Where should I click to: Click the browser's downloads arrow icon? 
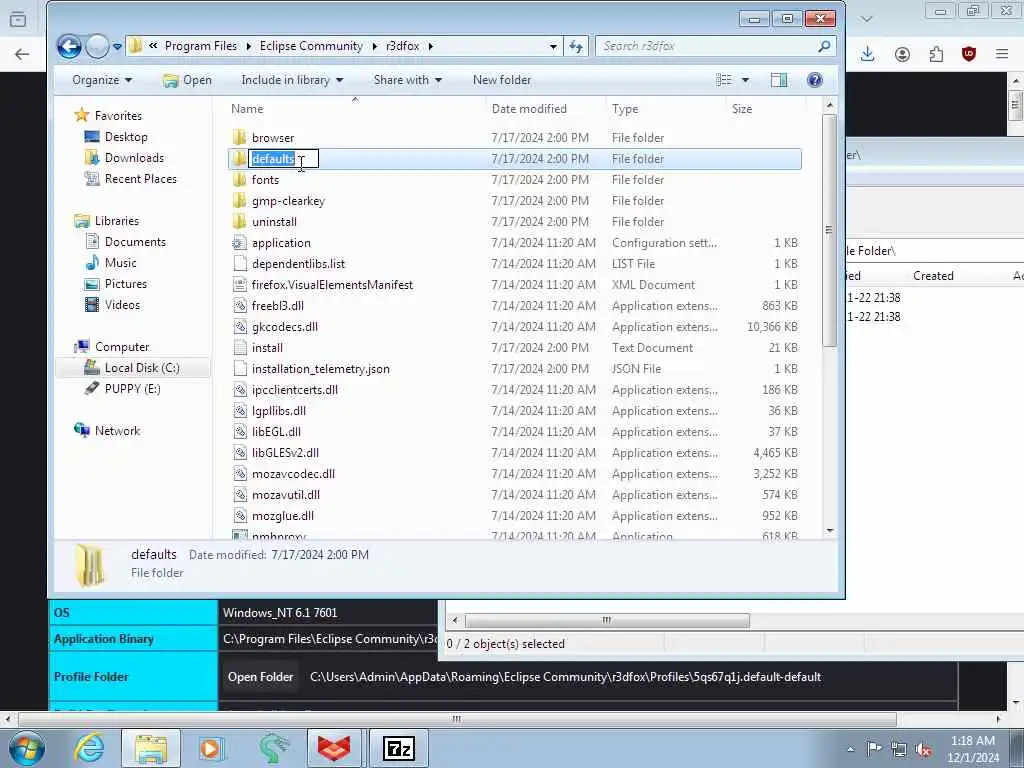point(867,54)
